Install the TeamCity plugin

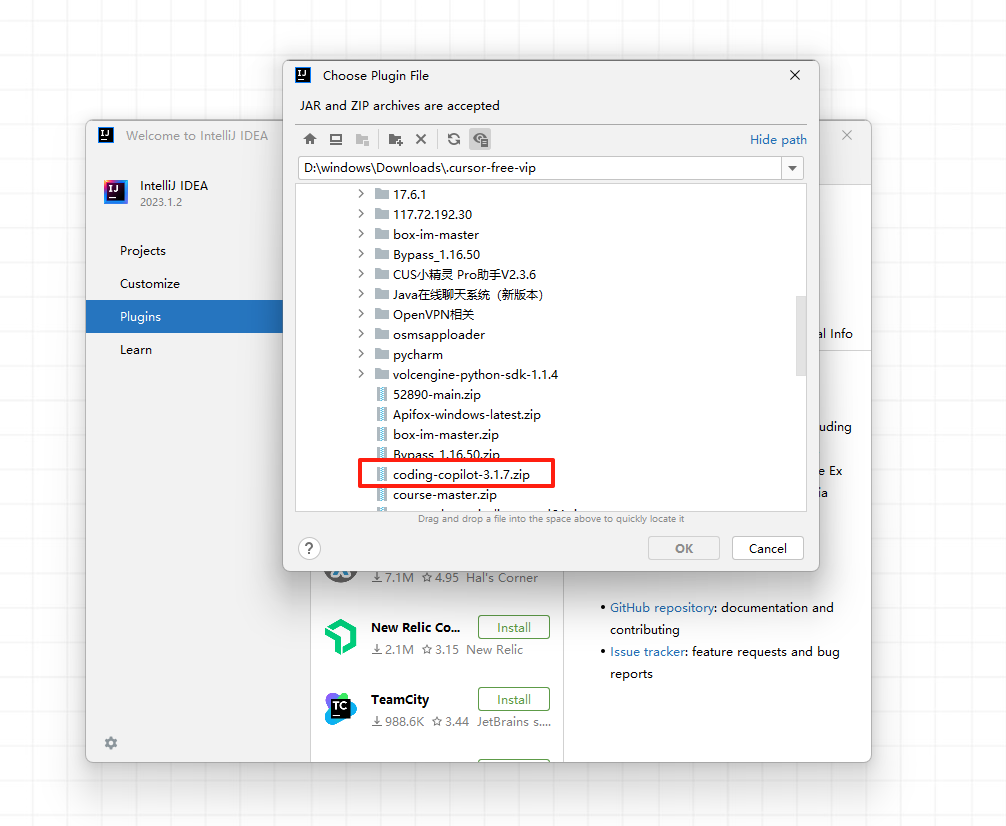click(514, 699)
